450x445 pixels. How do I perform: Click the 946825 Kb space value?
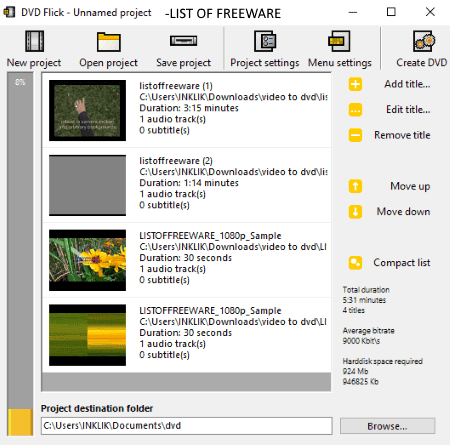360,382
